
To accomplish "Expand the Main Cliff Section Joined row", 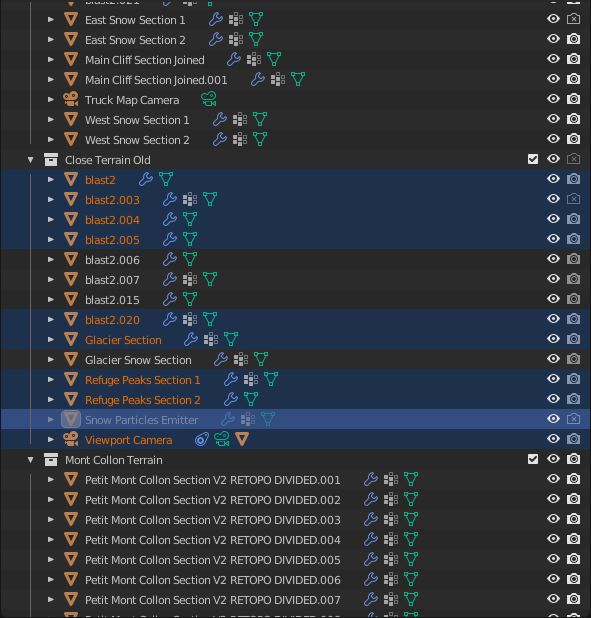I will pos(50,60).
